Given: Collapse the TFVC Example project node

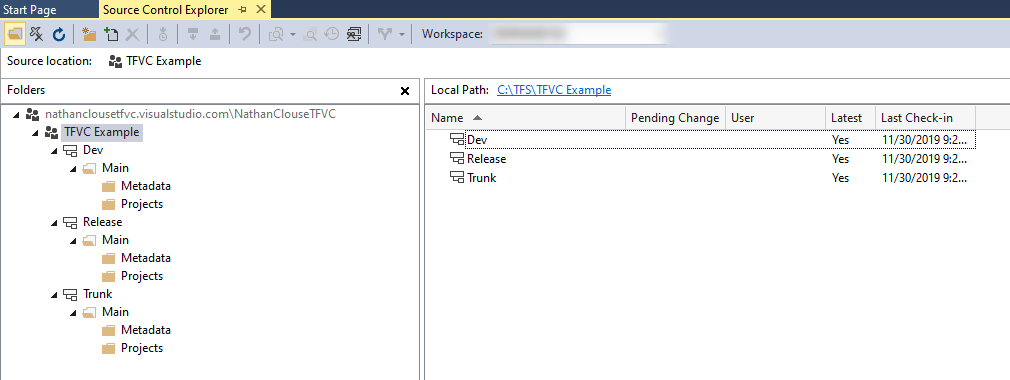Looking at the screenshot, I should tap(35, 133).
